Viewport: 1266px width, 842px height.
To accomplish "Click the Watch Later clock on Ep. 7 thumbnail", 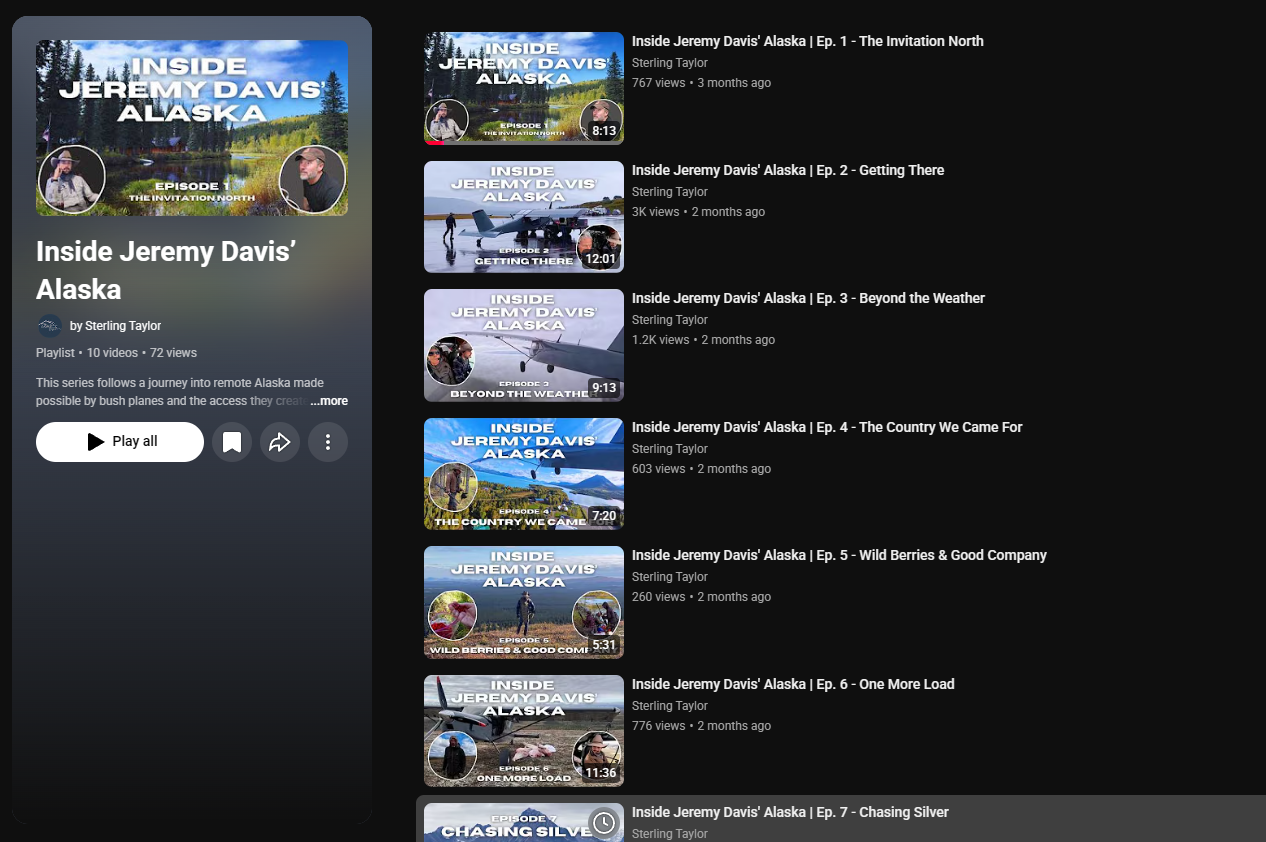I will (604, 823).
